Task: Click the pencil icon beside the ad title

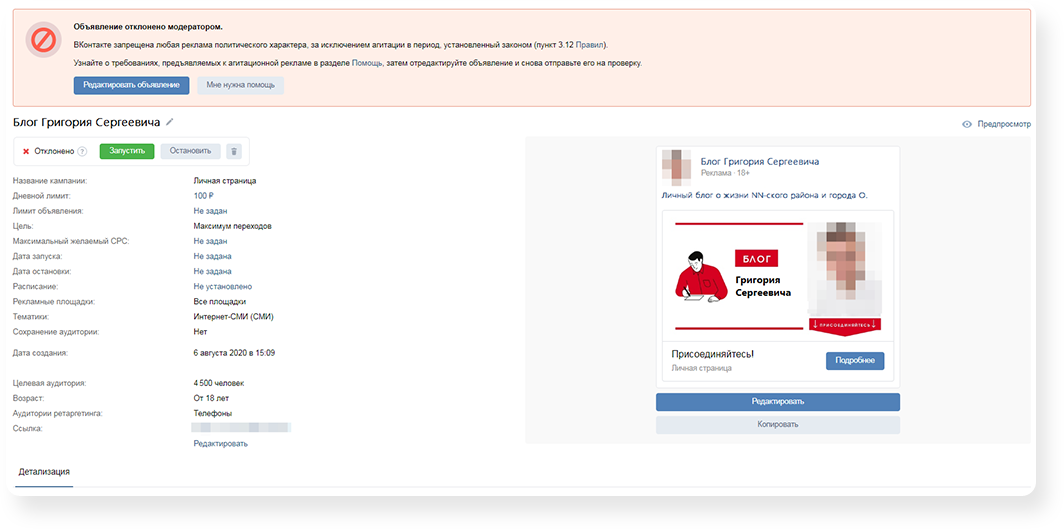Action: click(170, 122)
